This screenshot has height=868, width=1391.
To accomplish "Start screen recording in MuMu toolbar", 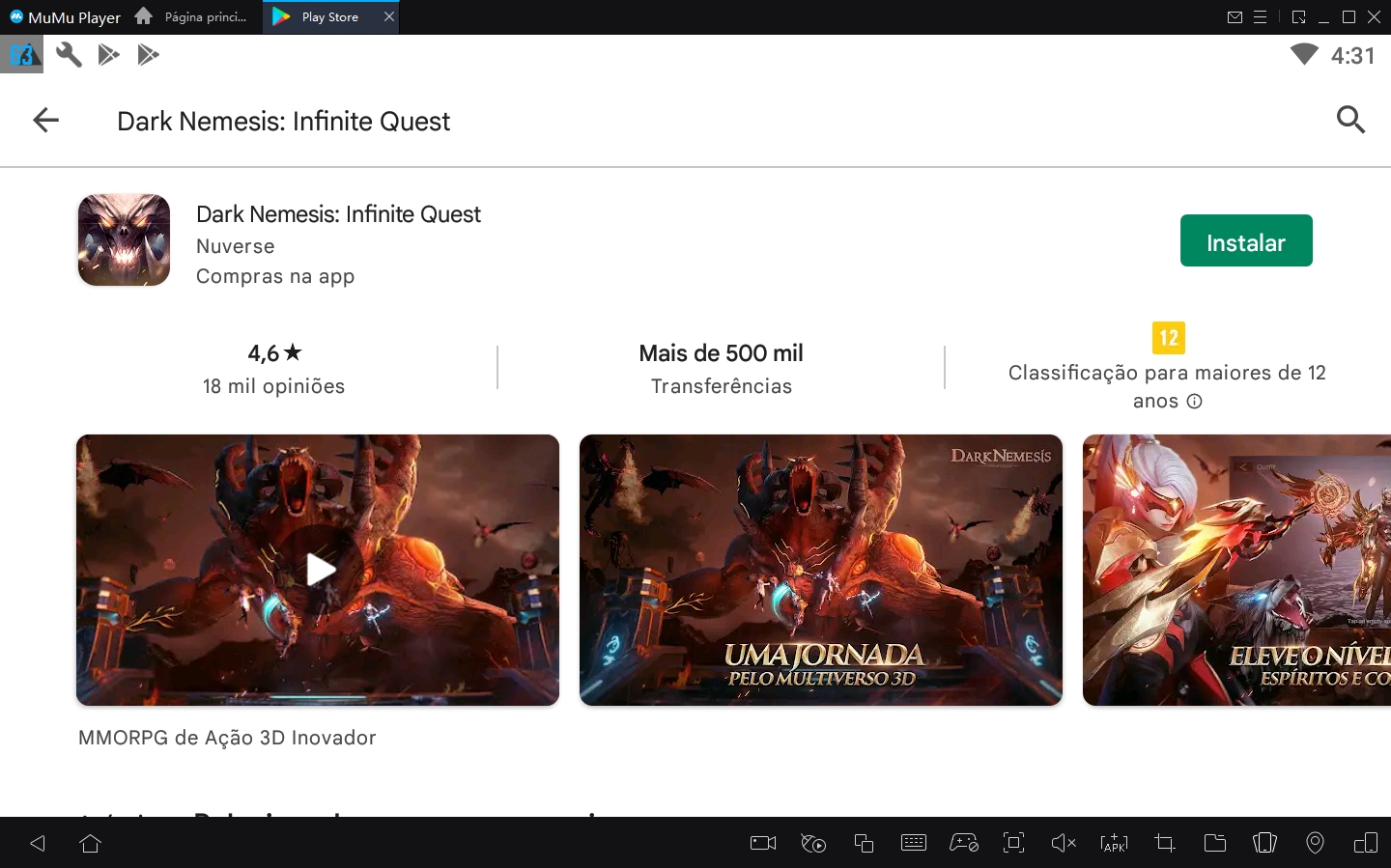I will (x=762, y=842).
